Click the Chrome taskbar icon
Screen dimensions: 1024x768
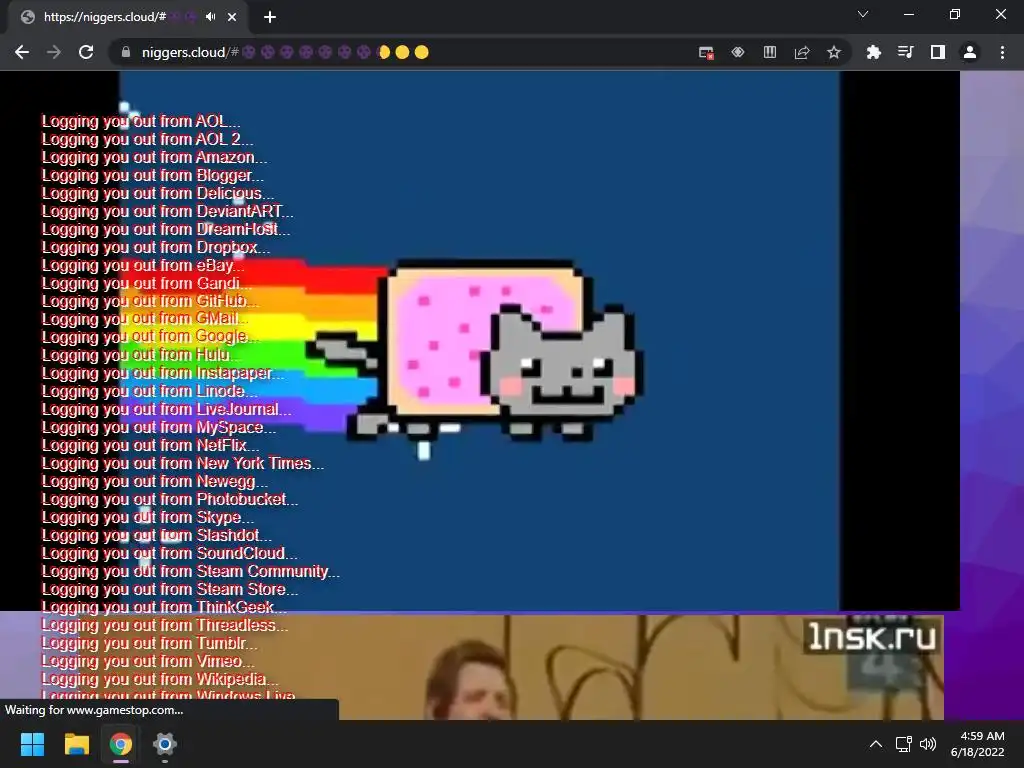click(121, 744)
